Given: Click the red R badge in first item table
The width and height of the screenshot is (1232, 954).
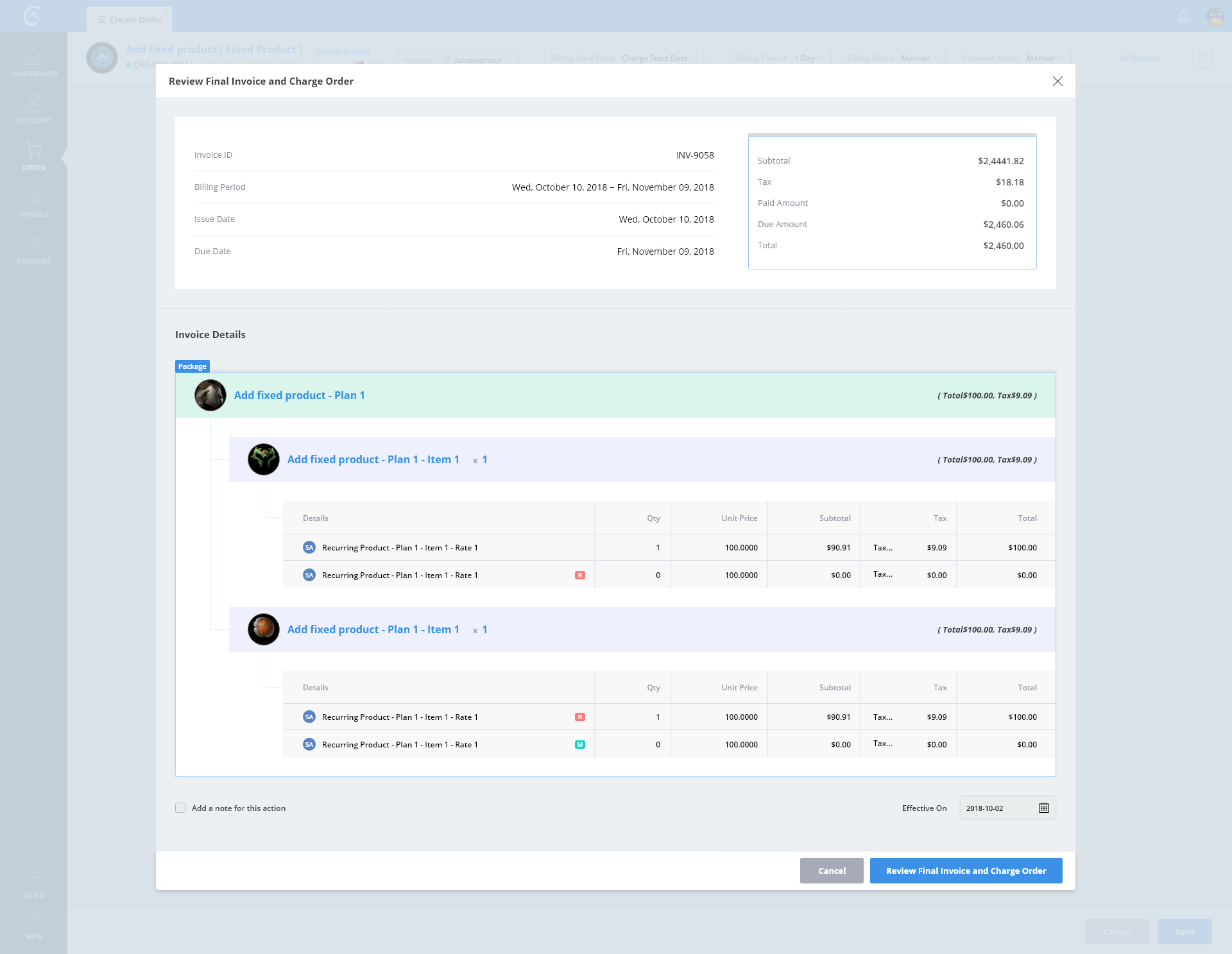Looking at the screenshot, I should tap(579, 575).
